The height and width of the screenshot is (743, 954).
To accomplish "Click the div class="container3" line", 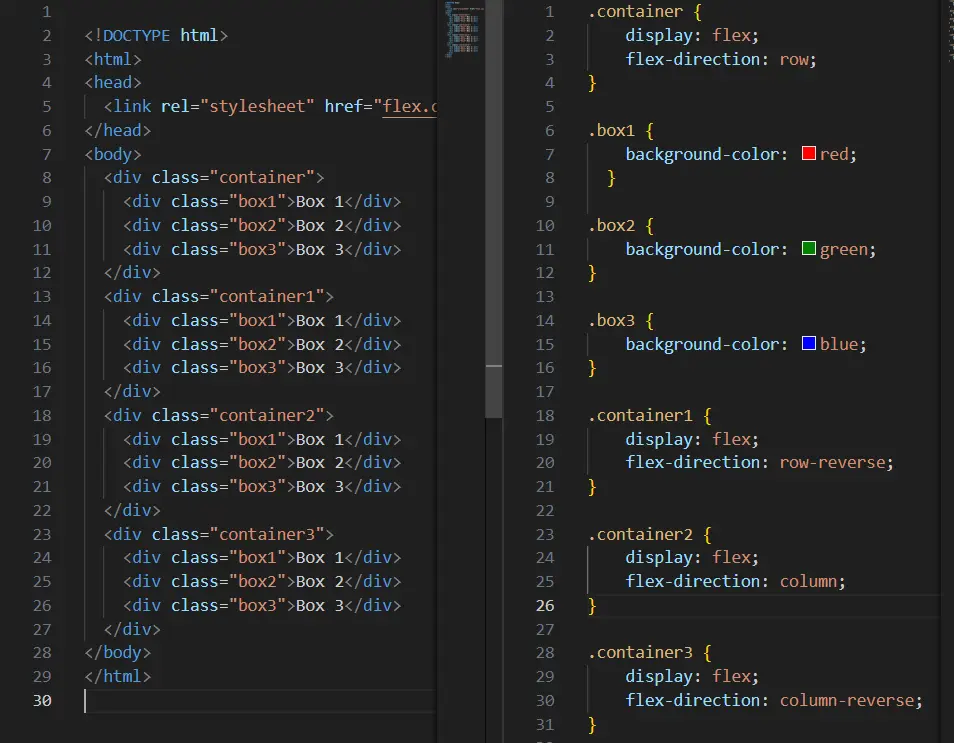I will click(219, 534).
